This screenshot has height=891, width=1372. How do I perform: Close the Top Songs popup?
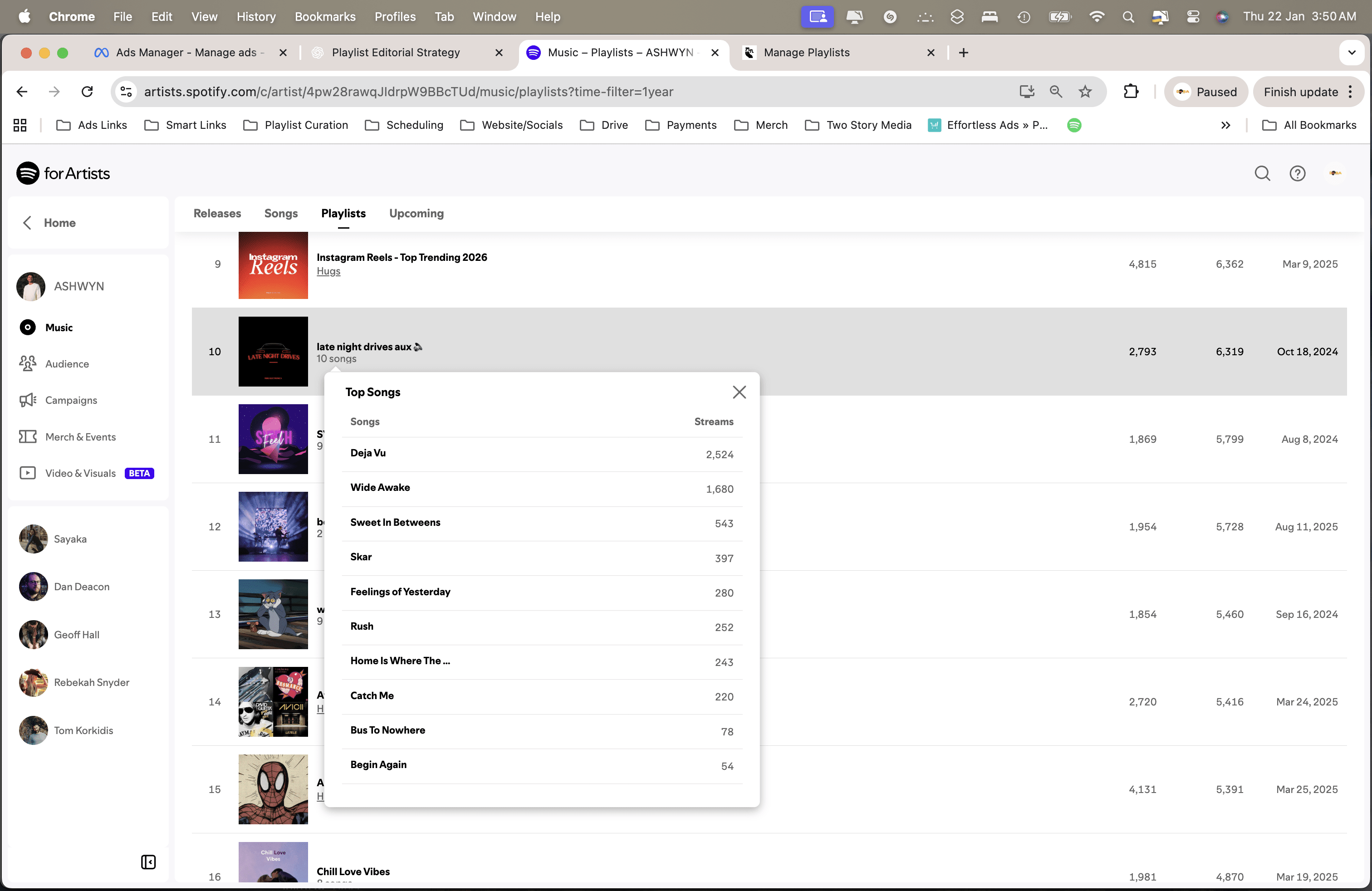tap(739, 392)
